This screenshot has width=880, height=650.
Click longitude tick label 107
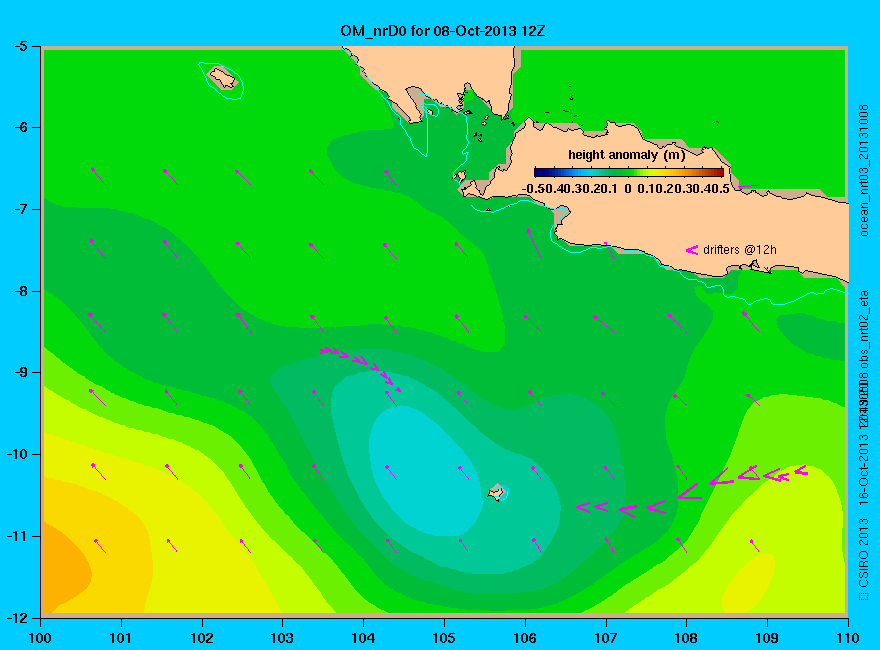(x=606, y=638)
